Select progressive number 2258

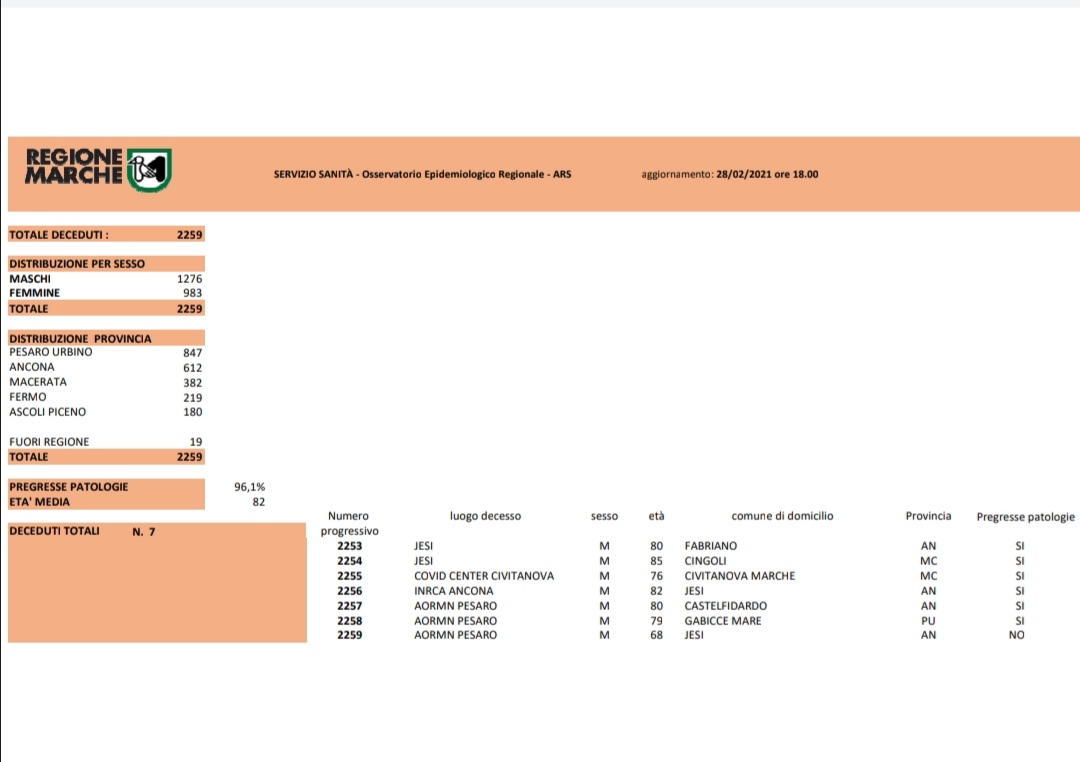click(x=350, y=621)
